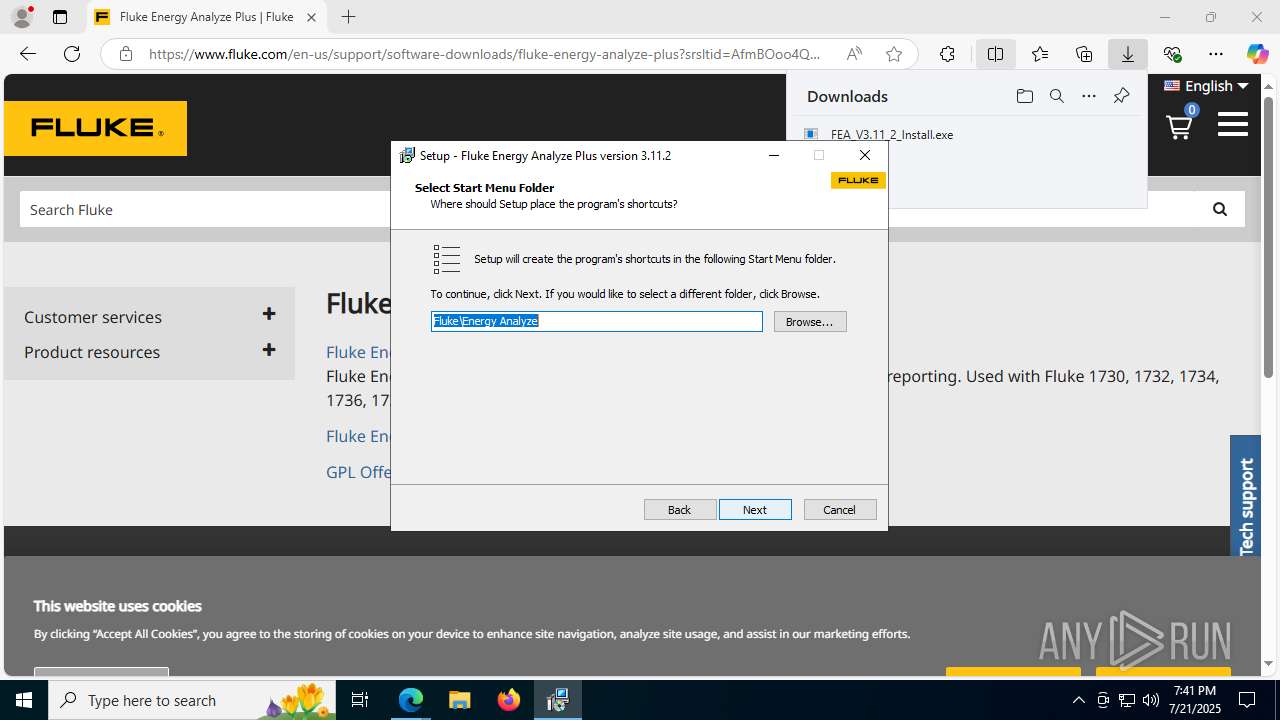Click the Fluke logo
Screen dimensions: 1280x720
pyautogui.click(x=95, y=128)
